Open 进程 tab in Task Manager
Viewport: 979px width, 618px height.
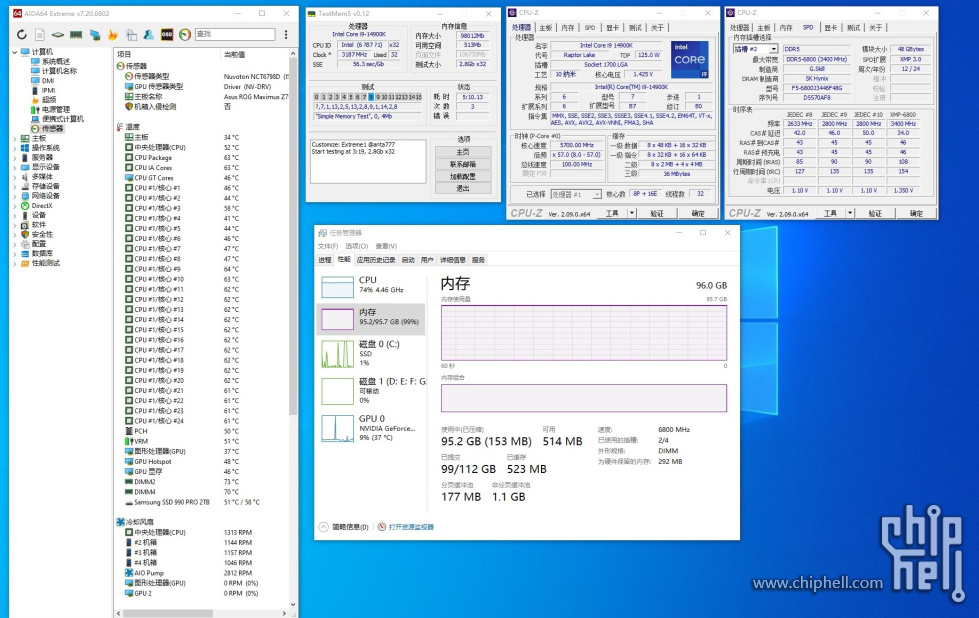325,260
